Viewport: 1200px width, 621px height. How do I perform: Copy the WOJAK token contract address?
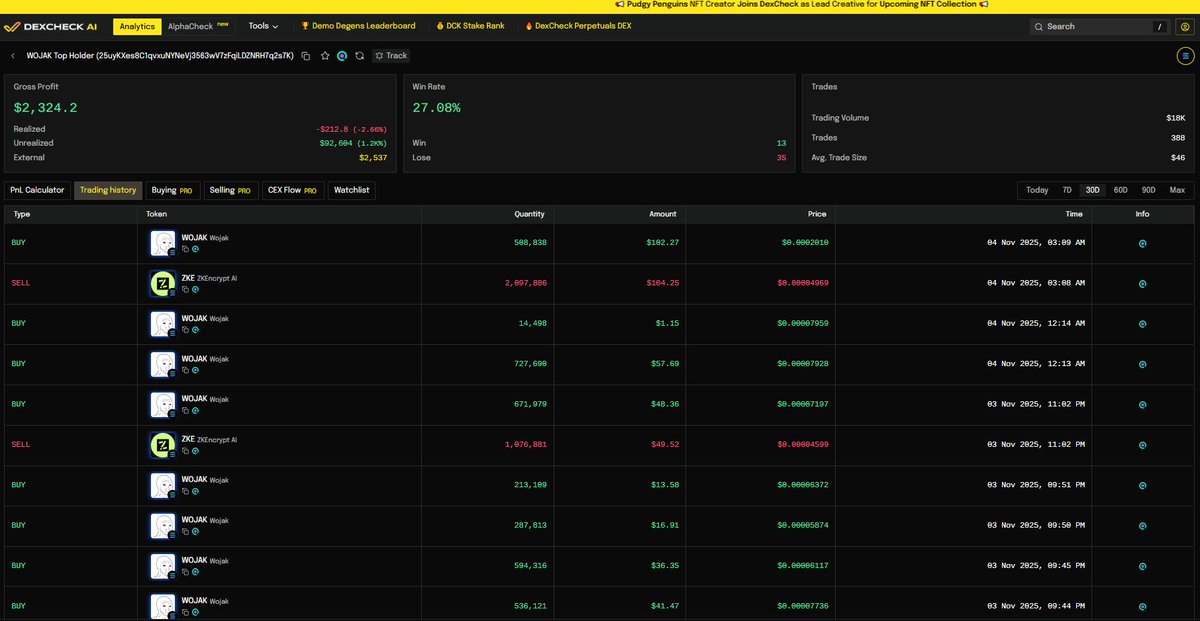(x=186, y=249)
